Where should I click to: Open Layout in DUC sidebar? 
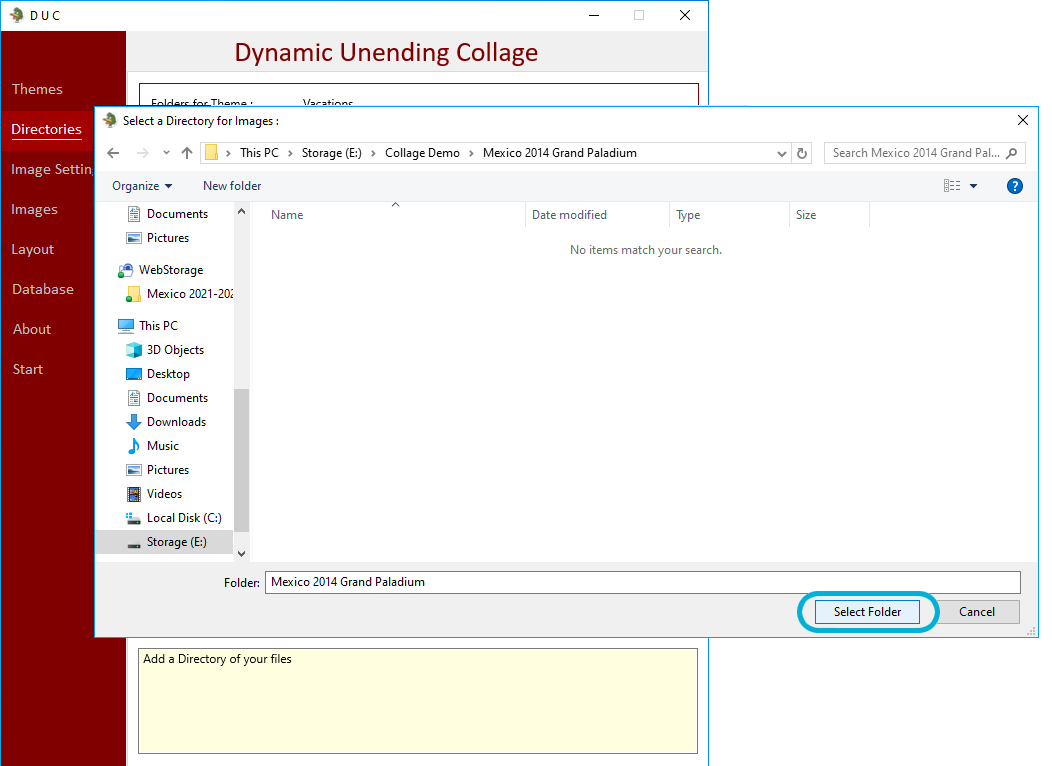(32, 250)
